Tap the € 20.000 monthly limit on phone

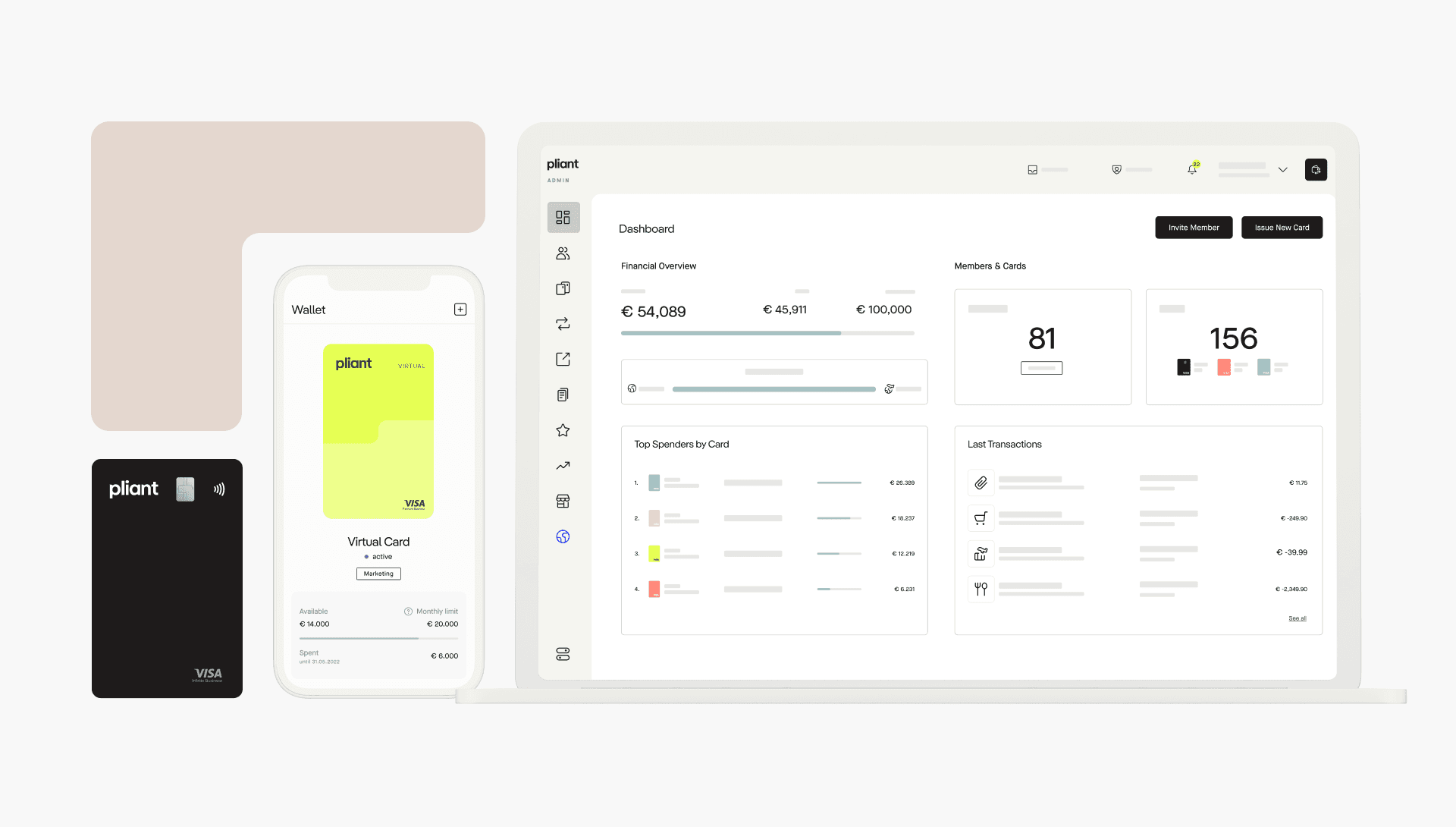[x=442, y=624]
